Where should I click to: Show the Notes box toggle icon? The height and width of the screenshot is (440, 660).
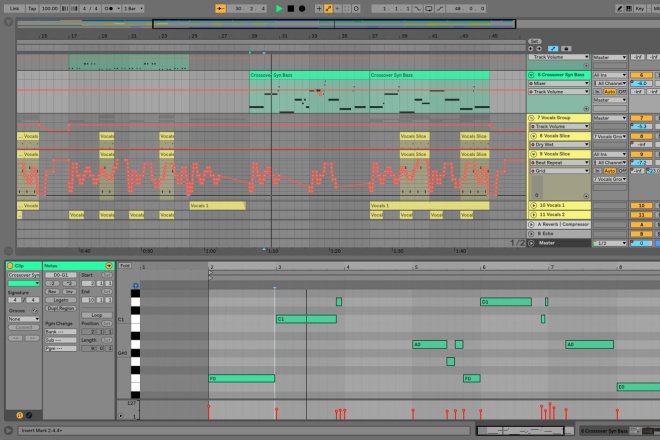coord(19,415)
